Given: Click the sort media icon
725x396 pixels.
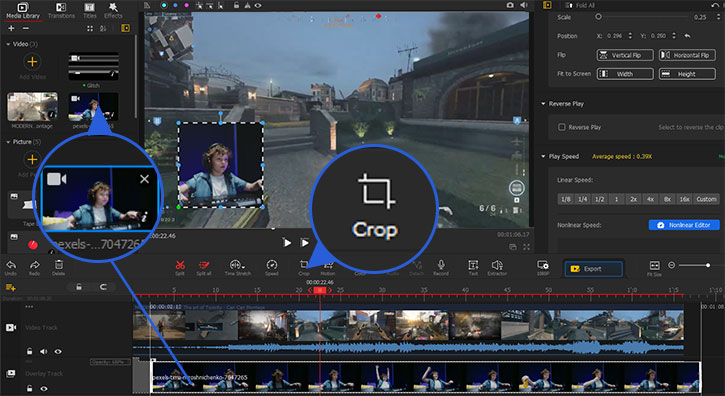Looking at the screenshot, I should point(103,29).
